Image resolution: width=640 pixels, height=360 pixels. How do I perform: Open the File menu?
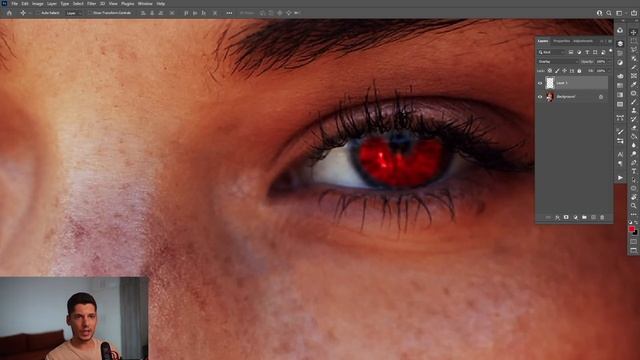[15, 4]
